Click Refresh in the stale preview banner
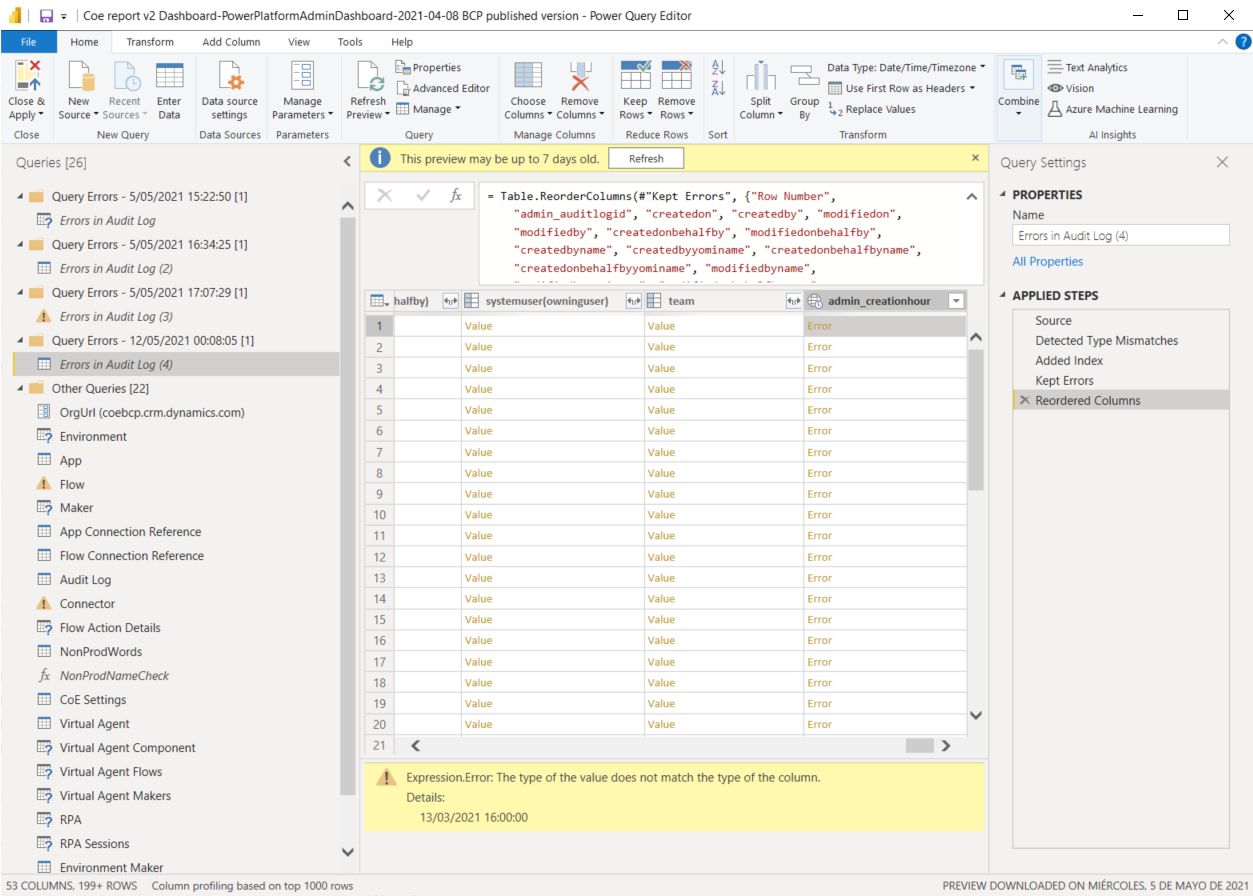This screenshot has width=1253, height=896. coord(645,158)
